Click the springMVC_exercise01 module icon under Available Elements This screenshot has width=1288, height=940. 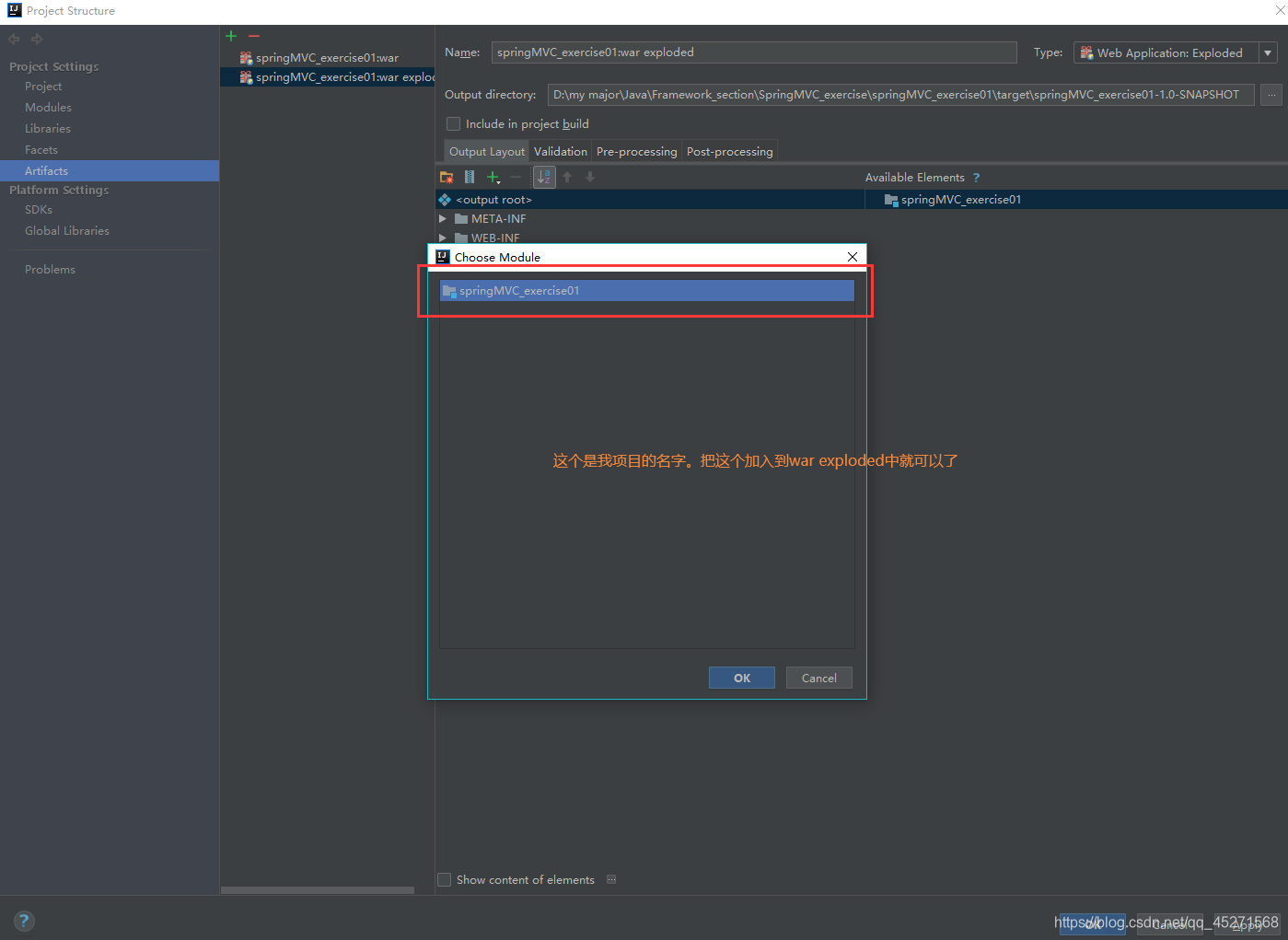[891, 200]
